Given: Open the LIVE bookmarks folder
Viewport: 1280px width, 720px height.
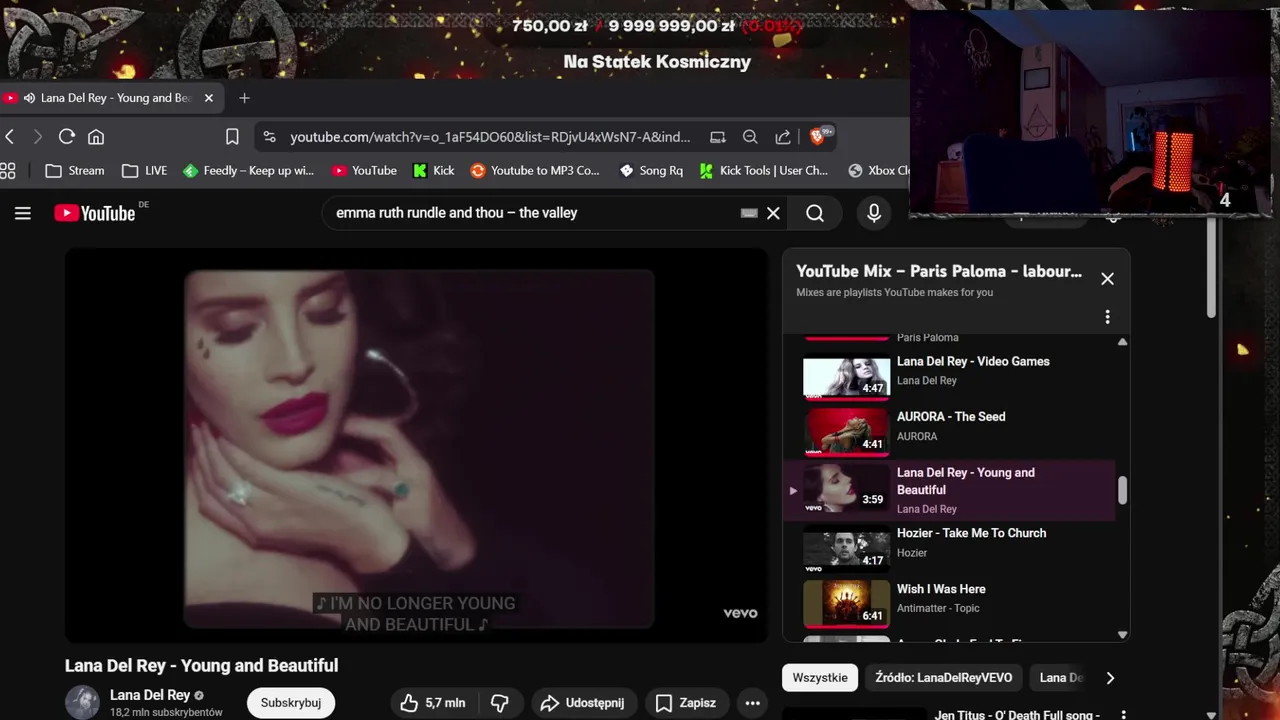Looking at the screenshot, I should pos(145,171).
